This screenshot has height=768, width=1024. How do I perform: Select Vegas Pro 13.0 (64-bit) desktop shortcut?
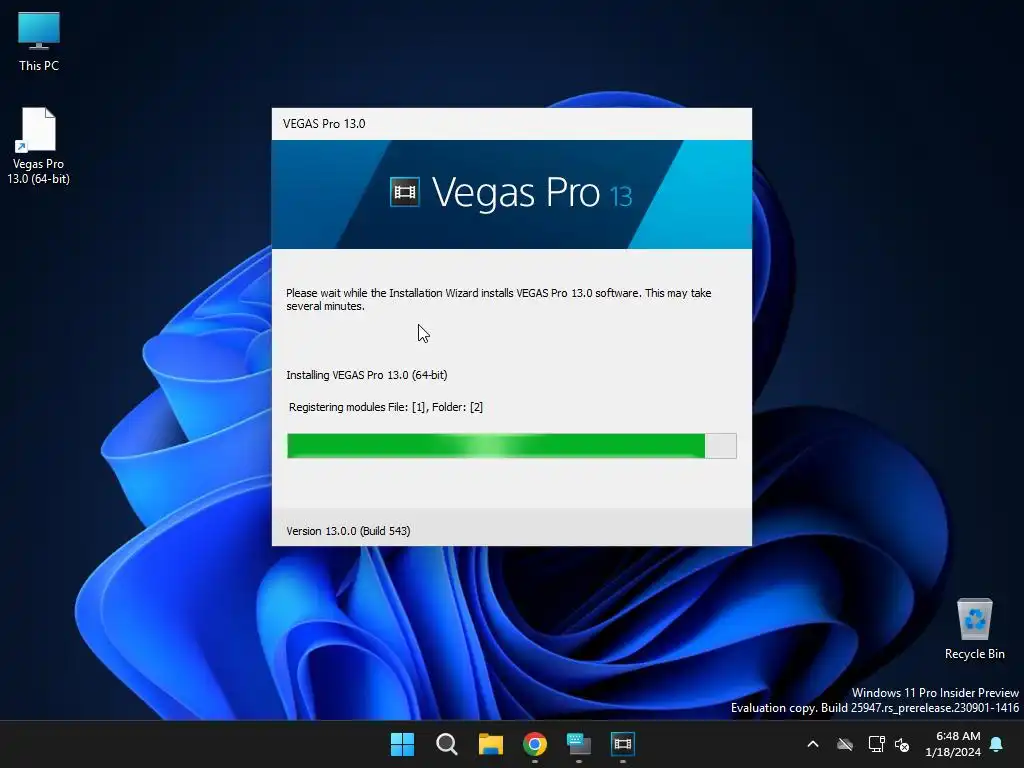[39, 146]
